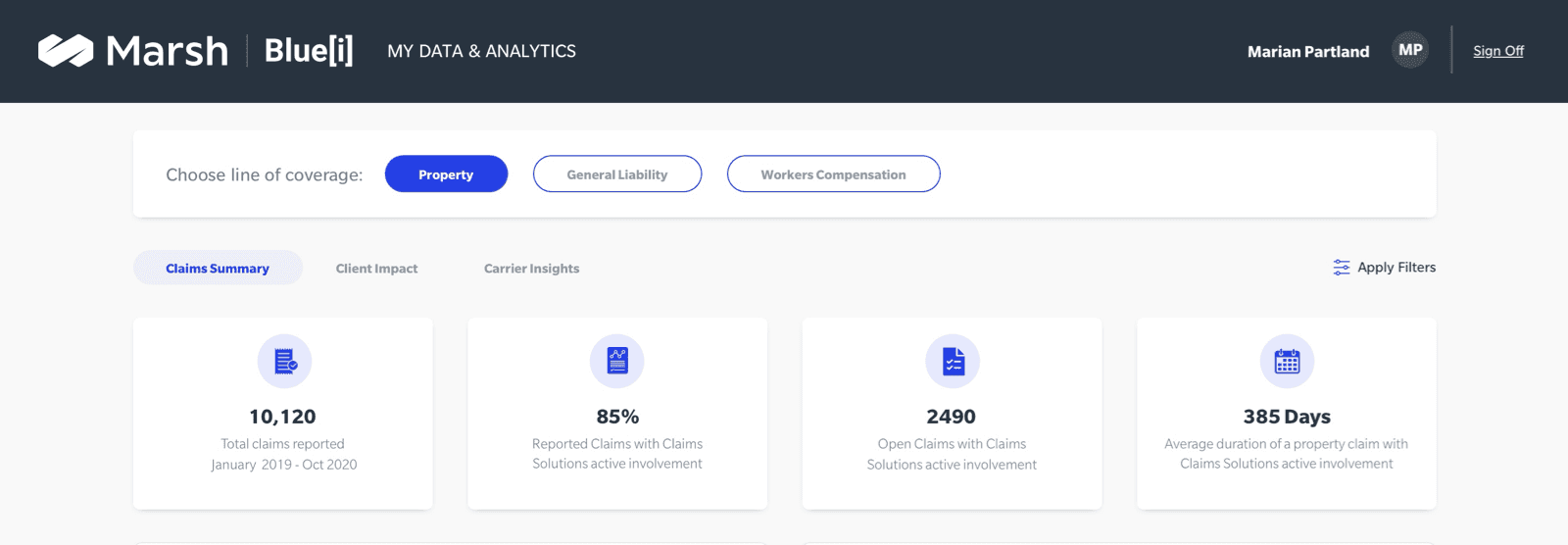Click the open claims checklist icon

(x=953, y=362)
